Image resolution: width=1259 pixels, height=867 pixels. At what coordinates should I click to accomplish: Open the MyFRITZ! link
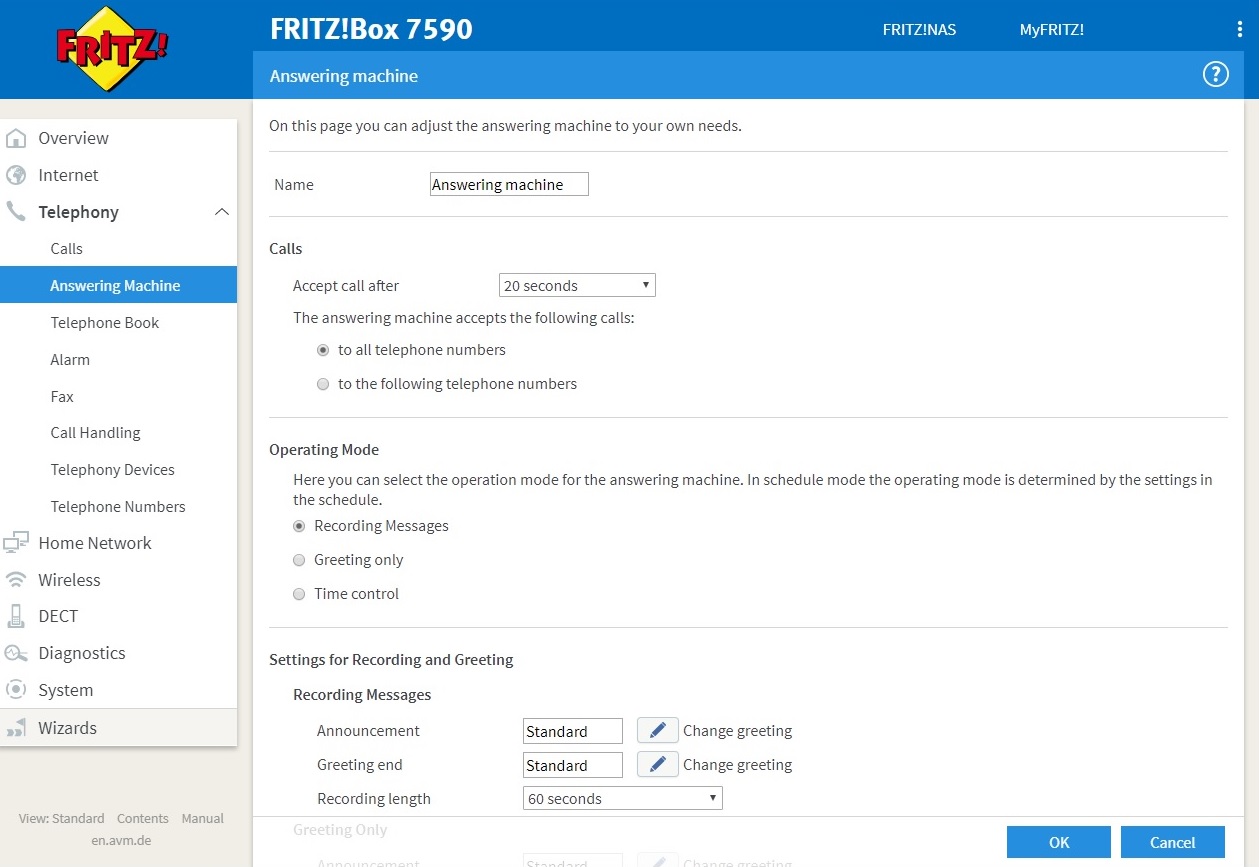pos(1051,30)
